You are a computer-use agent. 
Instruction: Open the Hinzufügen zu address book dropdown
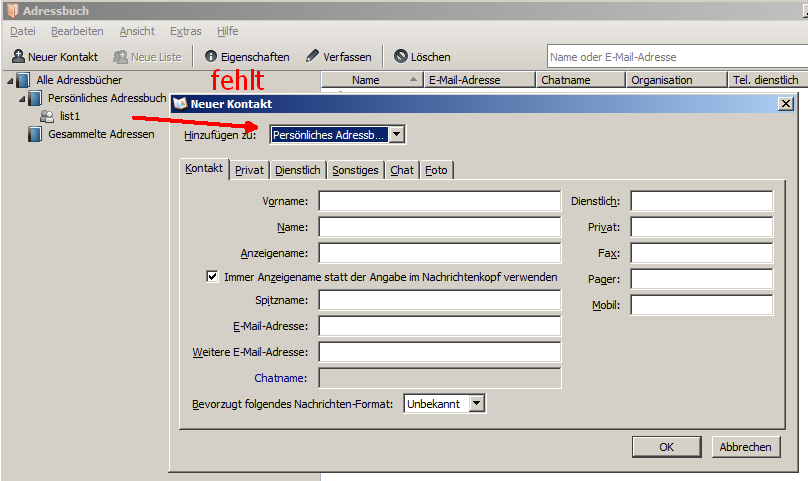[x=397, y=134]
